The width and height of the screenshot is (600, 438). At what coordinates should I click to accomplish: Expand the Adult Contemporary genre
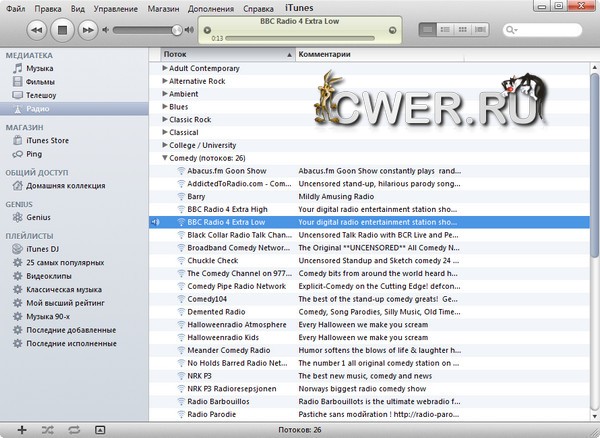pos(165,68)
